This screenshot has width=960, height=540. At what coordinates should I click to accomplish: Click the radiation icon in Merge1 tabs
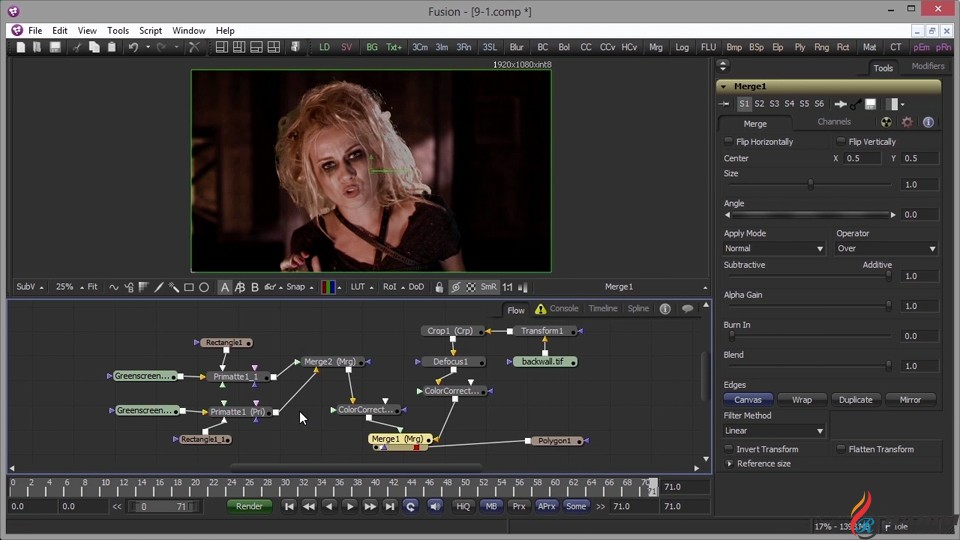click(x=887, y=122)
